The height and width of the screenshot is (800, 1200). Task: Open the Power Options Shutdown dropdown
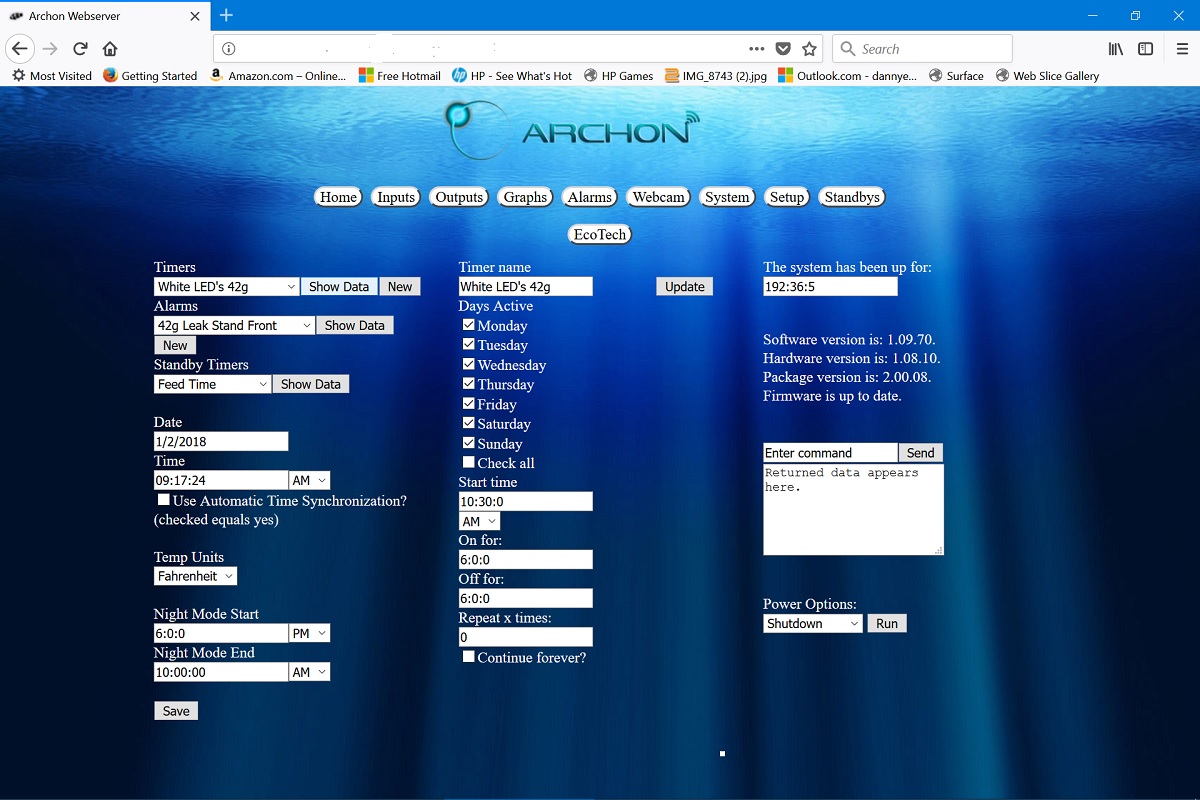point(812,623)
